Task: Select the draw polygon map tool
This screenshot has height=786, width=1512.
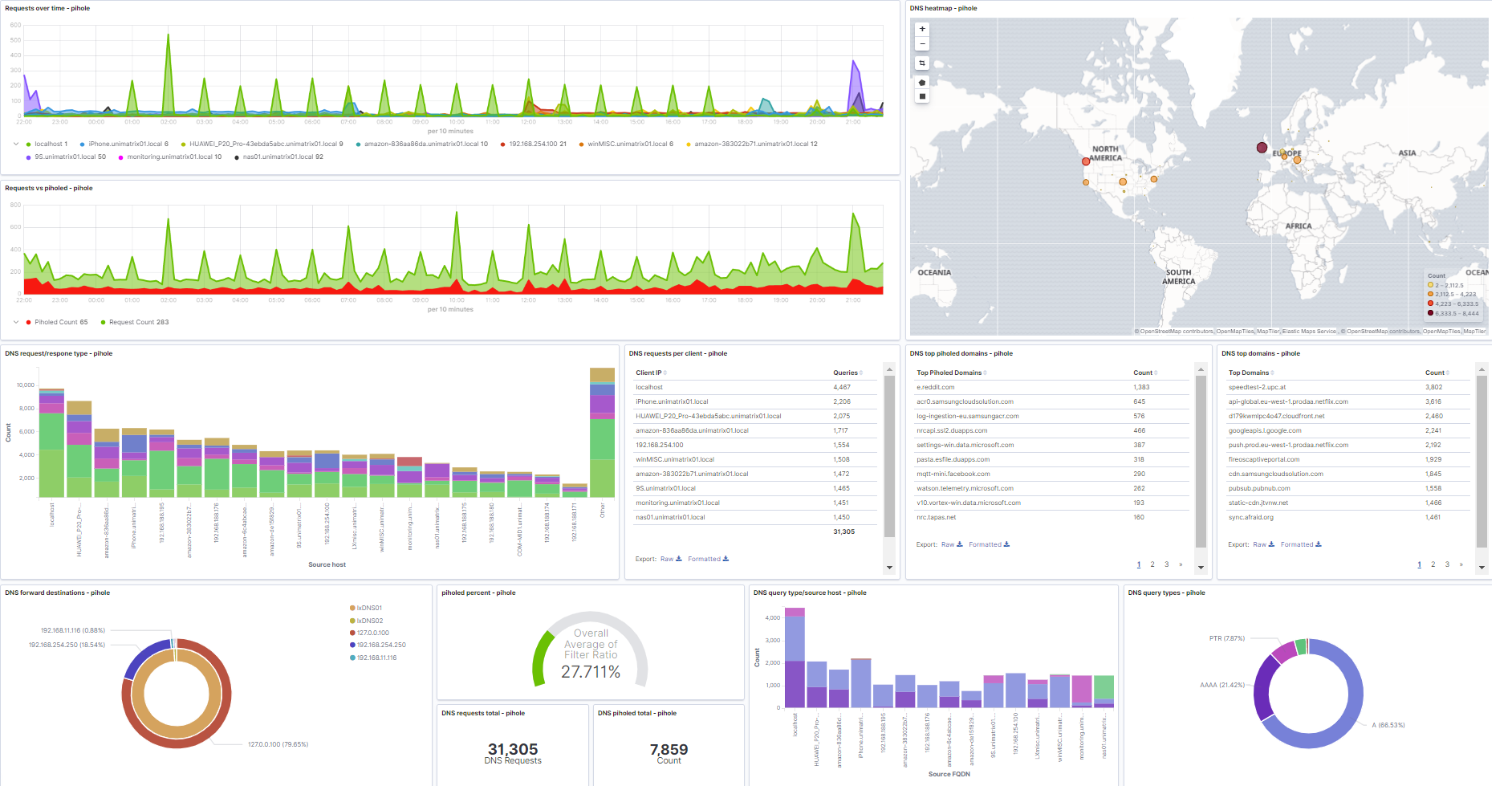Action: pos(922,82)
